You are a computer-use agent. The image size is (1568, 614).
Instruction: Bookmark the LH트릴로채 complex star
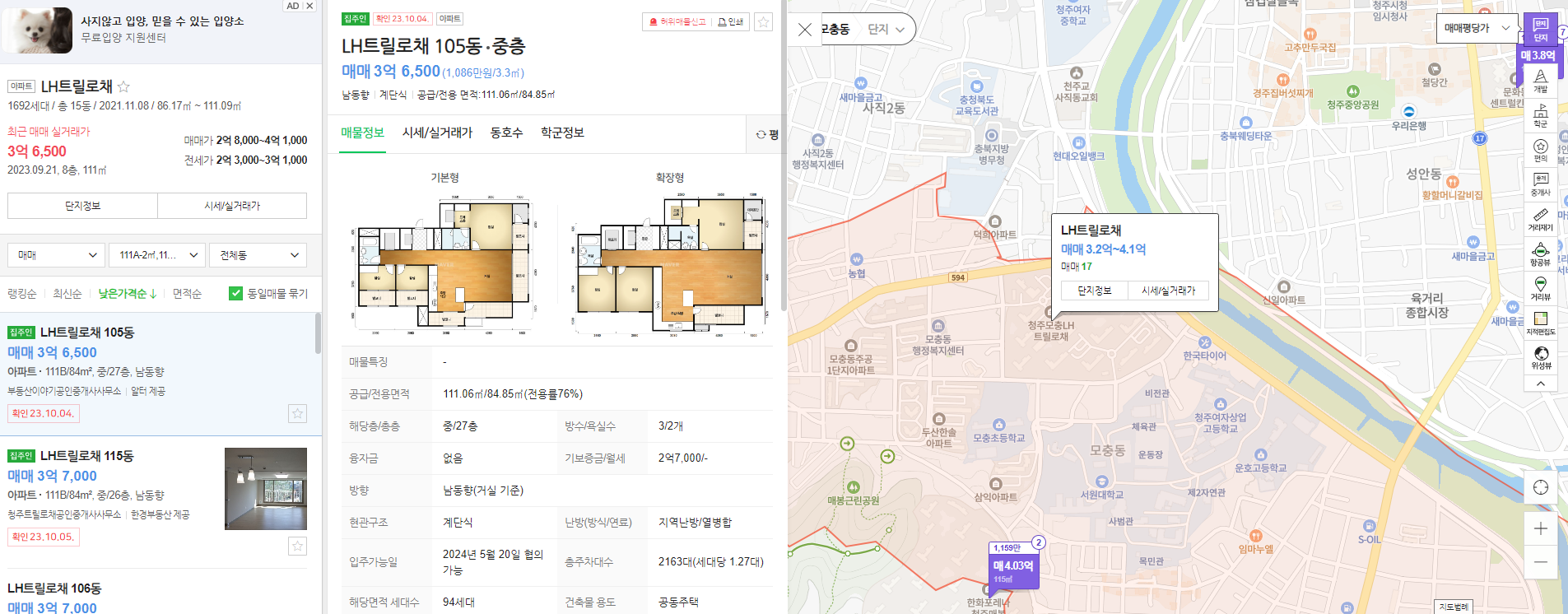[x=123, y=86]
